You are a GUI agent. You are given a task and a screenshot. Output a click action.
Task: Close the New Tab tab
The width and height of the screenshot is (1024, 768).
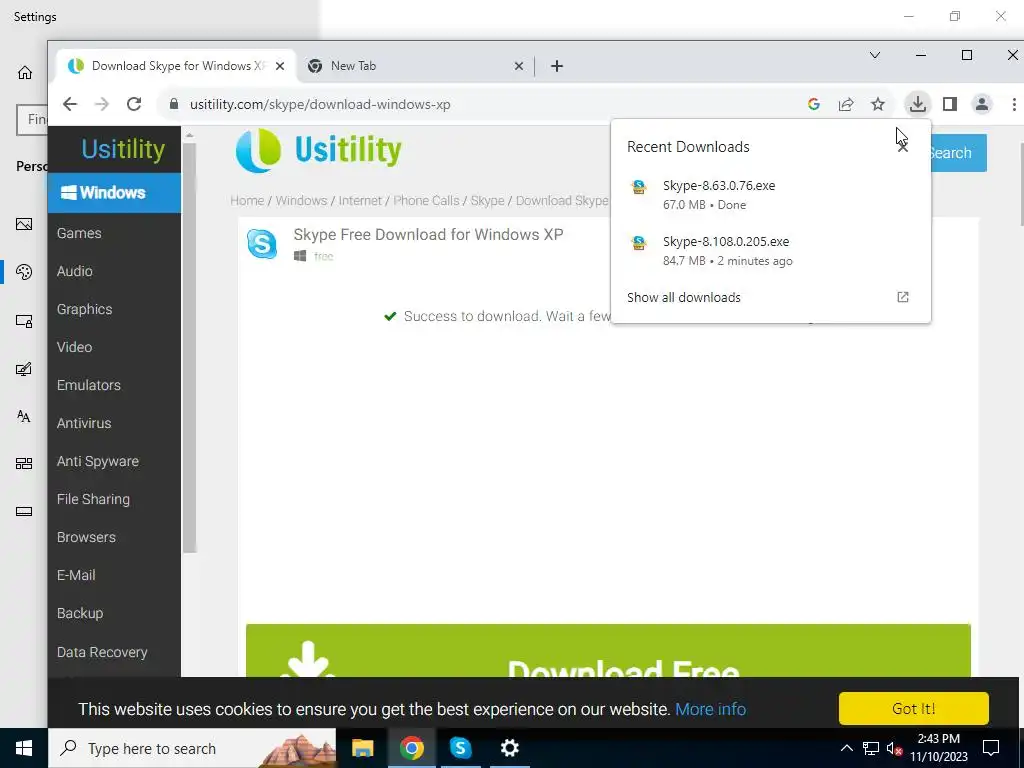[519, 66]
